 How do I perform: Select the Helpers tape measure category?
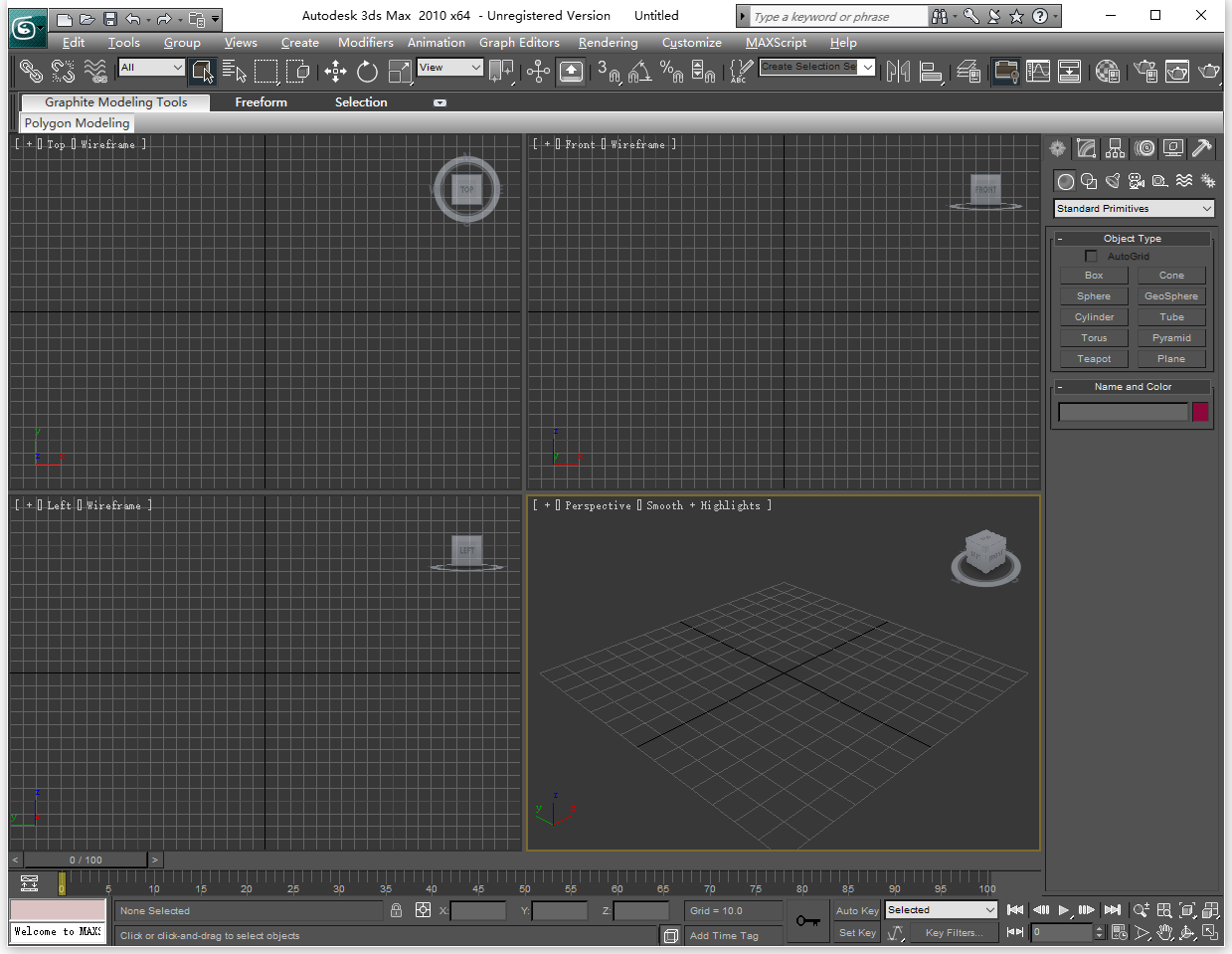pos(1160,181)
